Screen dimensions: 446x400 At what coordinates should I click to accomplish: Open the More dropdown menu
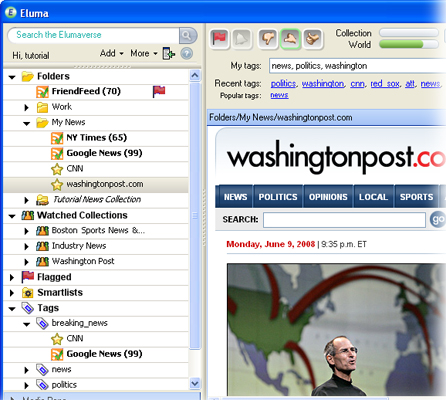point(144,53)
